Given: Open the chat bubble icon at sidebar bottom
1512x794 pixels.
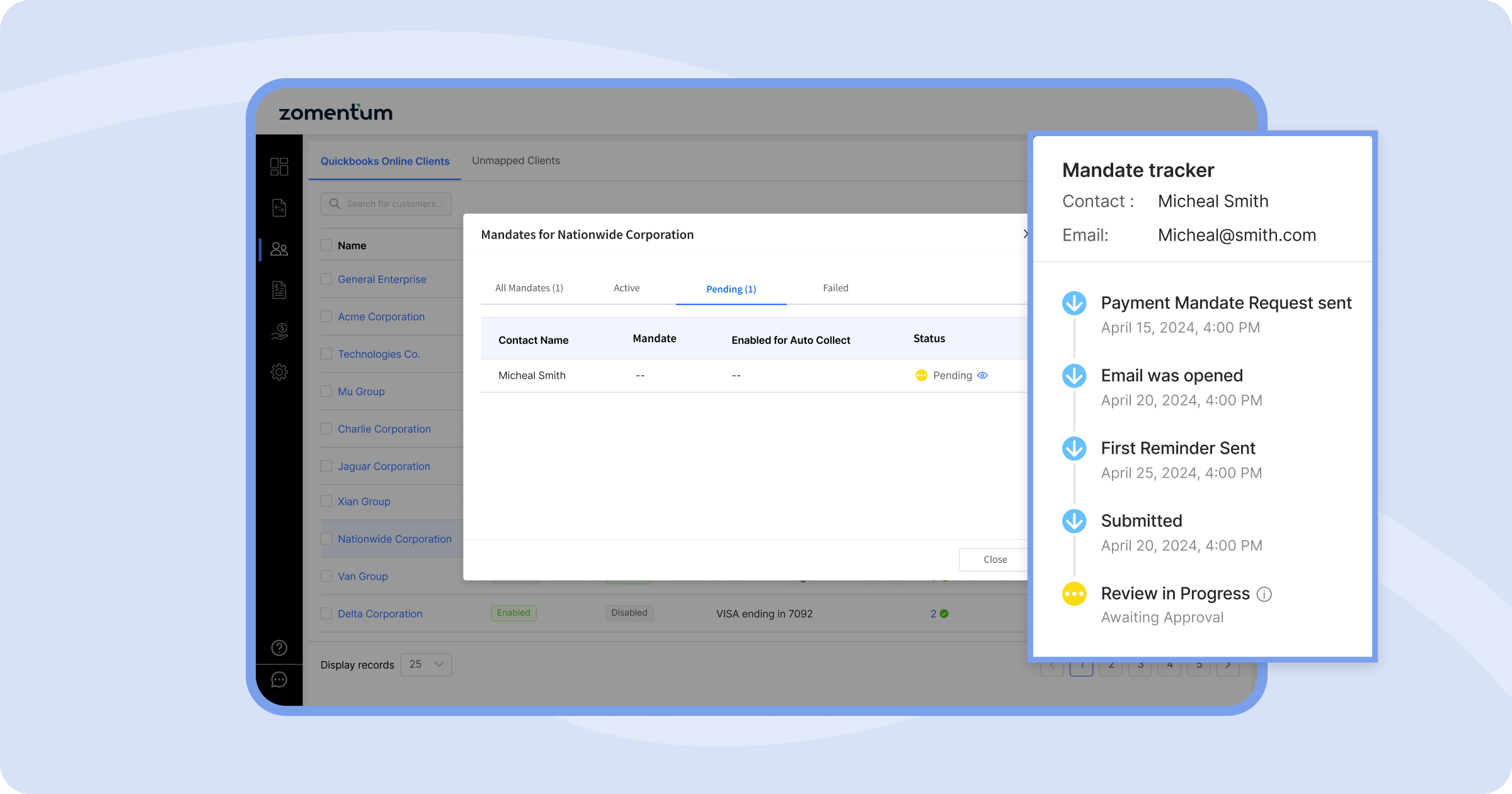Looking at the screenshot, I should pyautogui.click(x=279, y=679).
